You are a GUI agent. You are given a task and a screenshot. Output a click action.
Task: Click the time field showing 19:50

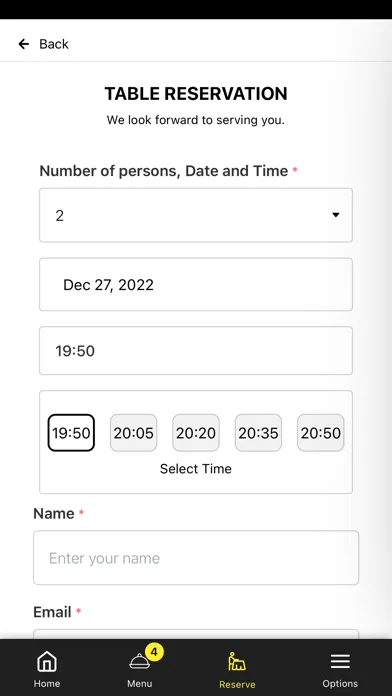pos(196,351)
